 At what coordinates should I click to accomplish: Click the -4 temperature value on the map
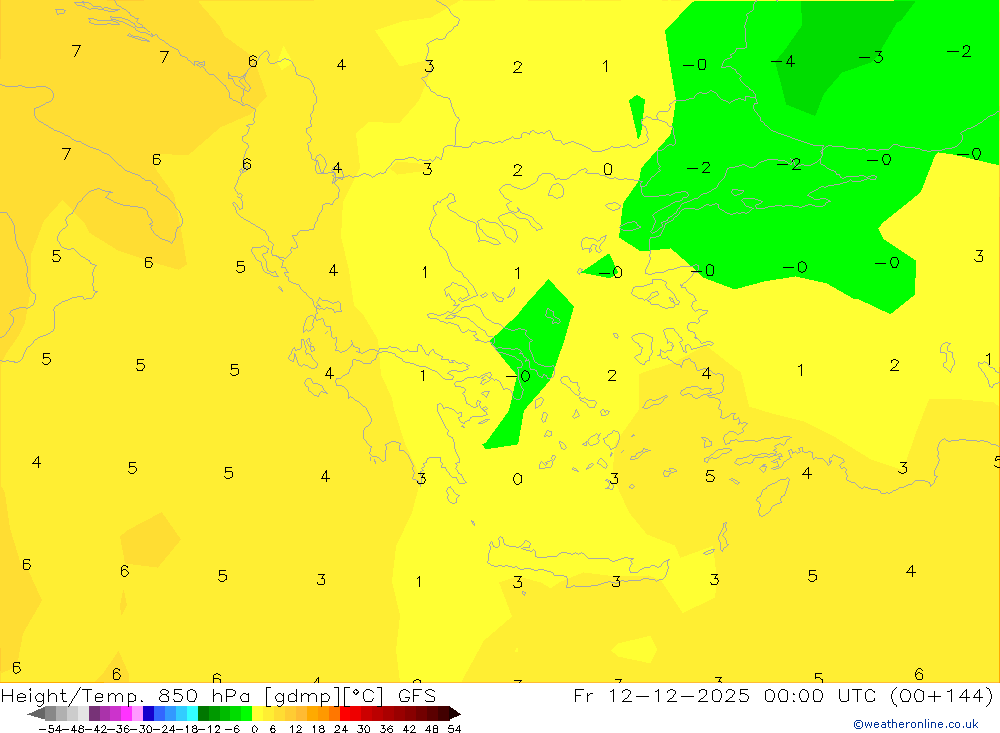(783, 61)
